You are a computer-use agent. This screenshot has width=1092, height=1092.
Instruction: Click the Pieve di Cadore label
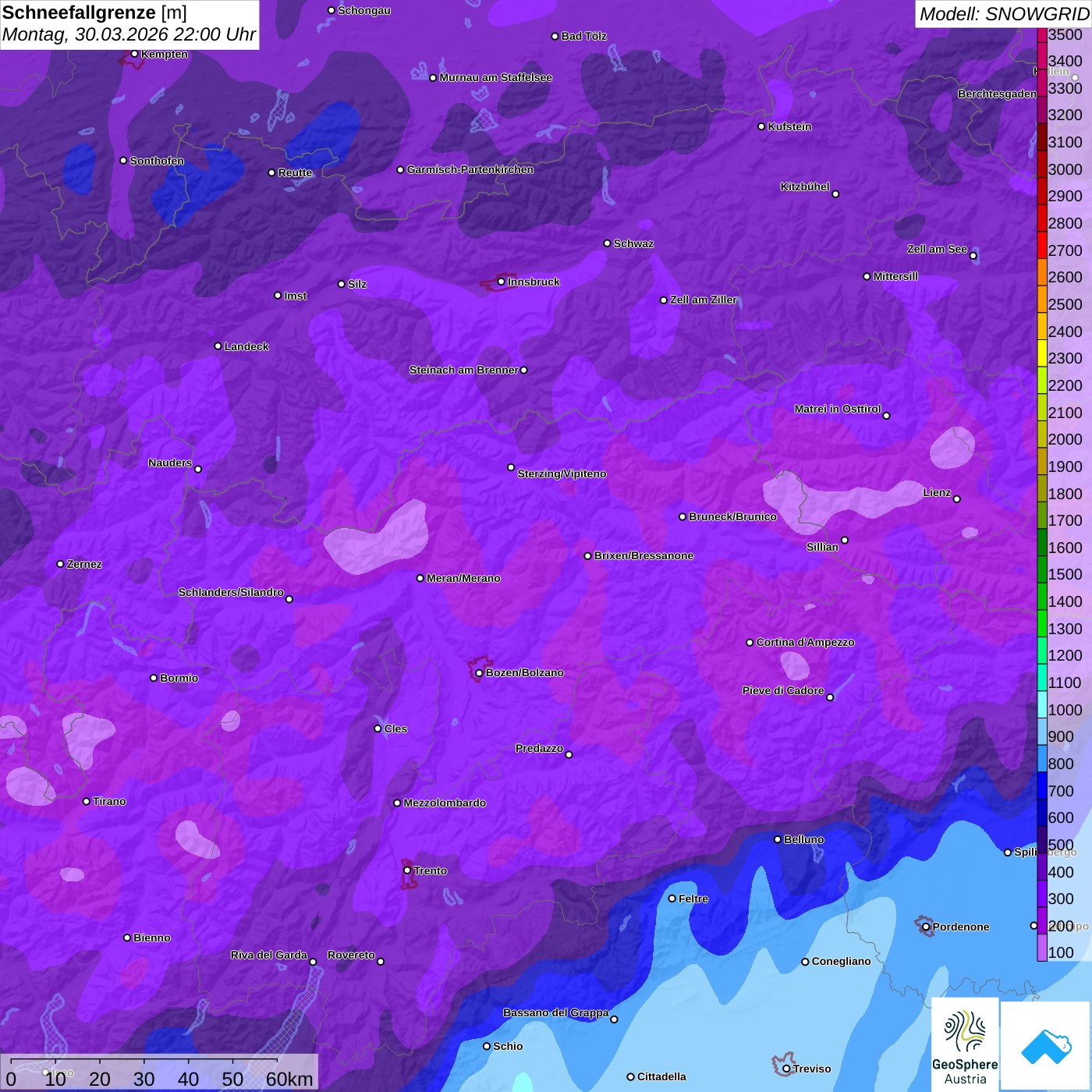pyautogui.click(x=783, y=690)
